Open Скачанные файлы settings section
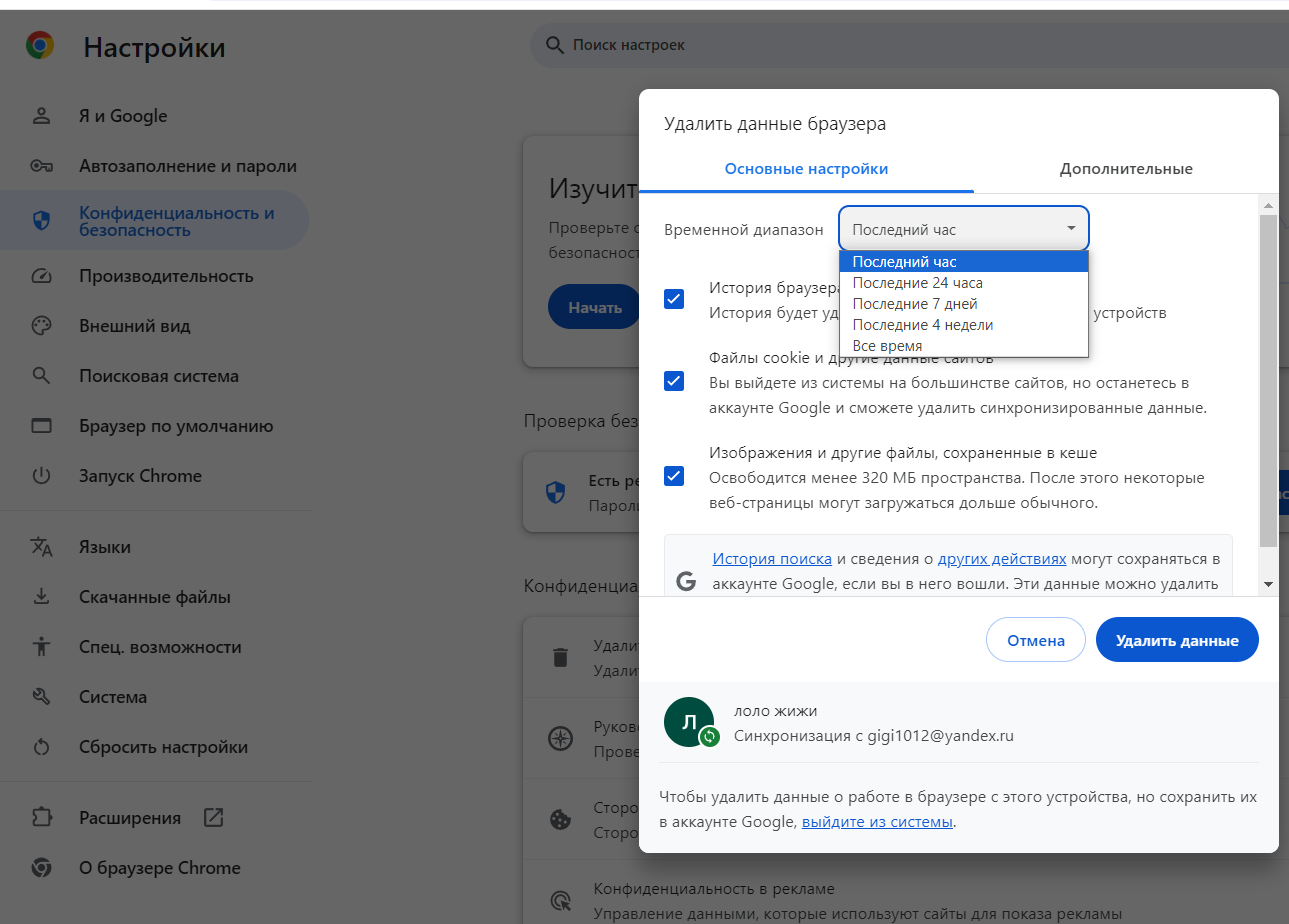Image resolution: width=1289 pixels, height=924 pixels. 154,597
